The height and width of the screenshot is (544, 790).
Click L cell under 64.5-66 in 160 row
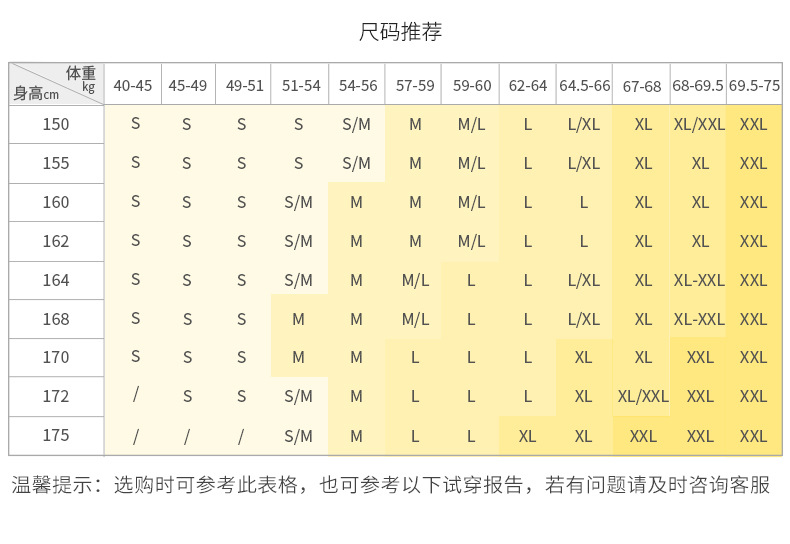583,202
